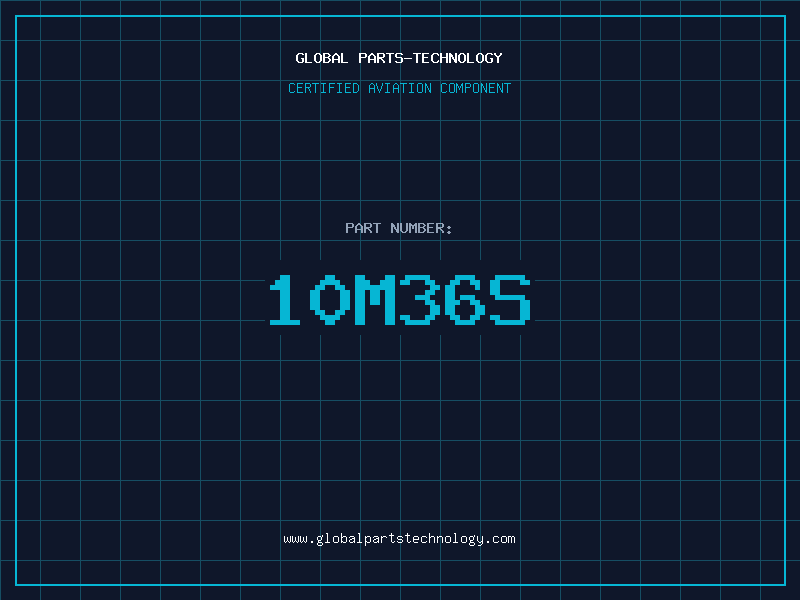Select the part number 10M36S
The image size is (800, 600).
click(400, 299)
